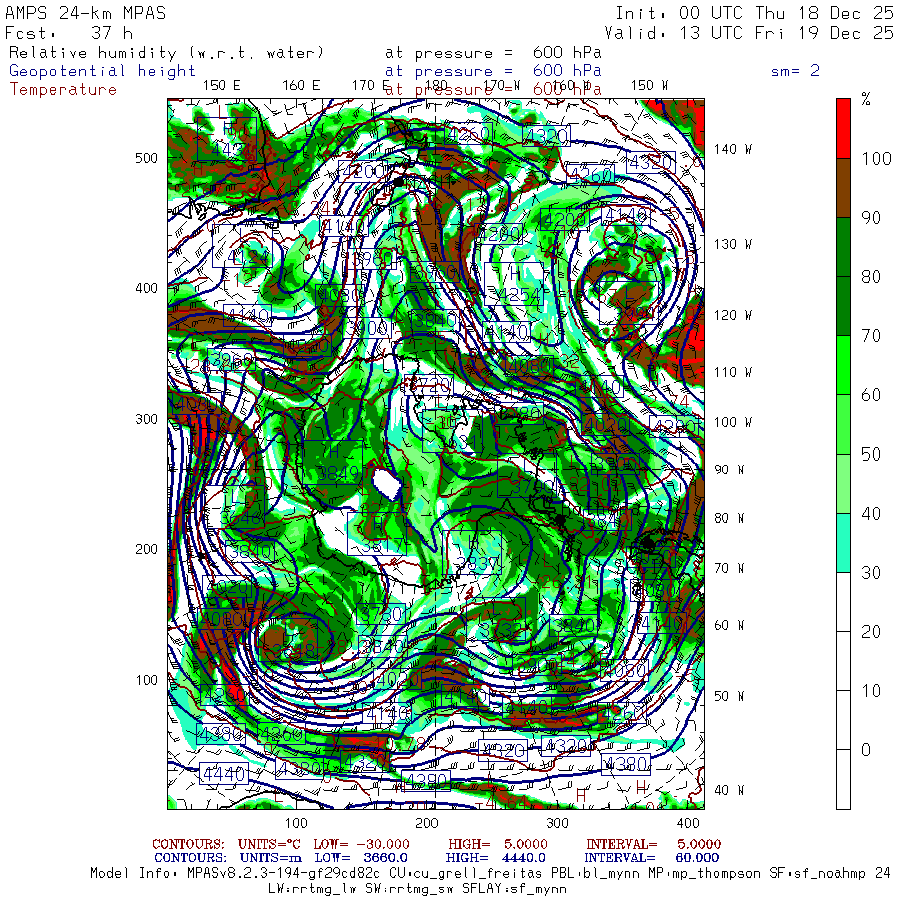Screen dimensions: 900x900
Task: Click the 'MPASv8.2.3-194-gf29cd82c' model version text
Action: click(284, 874)
